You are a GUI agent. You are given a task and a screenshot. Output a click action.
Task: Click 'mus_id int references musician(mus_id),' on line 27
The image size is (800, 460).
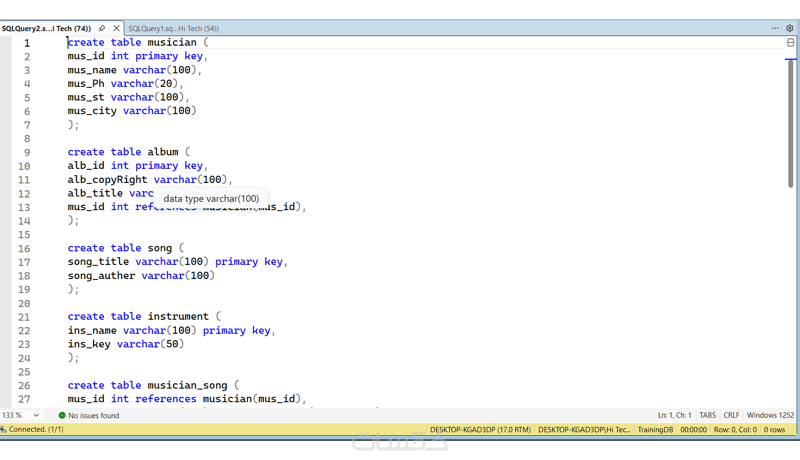point(187,399)
